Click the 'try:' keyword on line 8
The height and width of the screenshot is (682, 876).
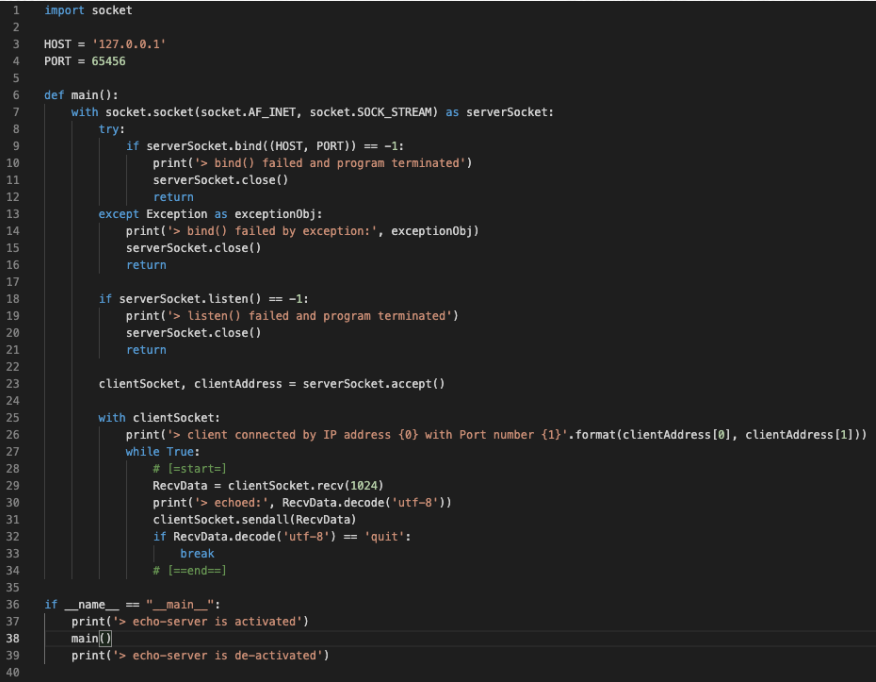pos(112,129)
